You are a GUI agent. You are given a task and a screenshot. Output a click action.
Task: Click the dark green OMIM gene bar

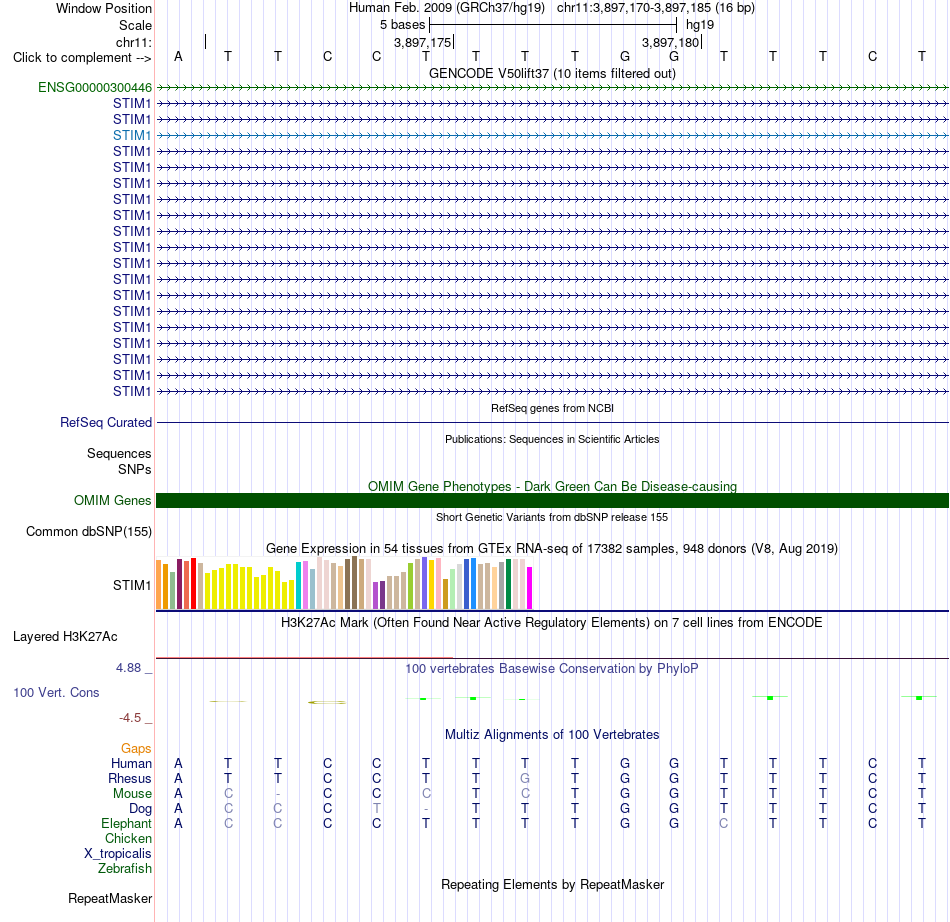553,500
